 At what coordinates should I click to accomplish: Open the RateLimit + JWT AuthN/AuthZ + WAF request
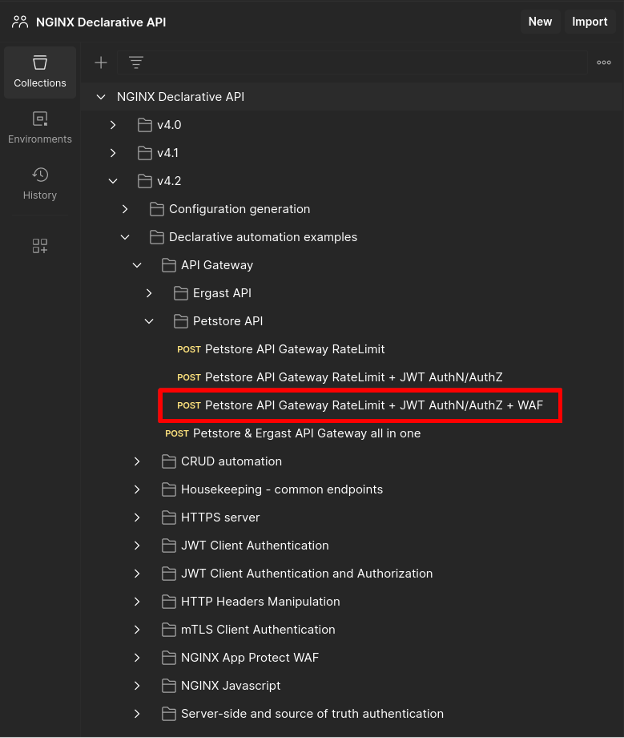[373, 405]
